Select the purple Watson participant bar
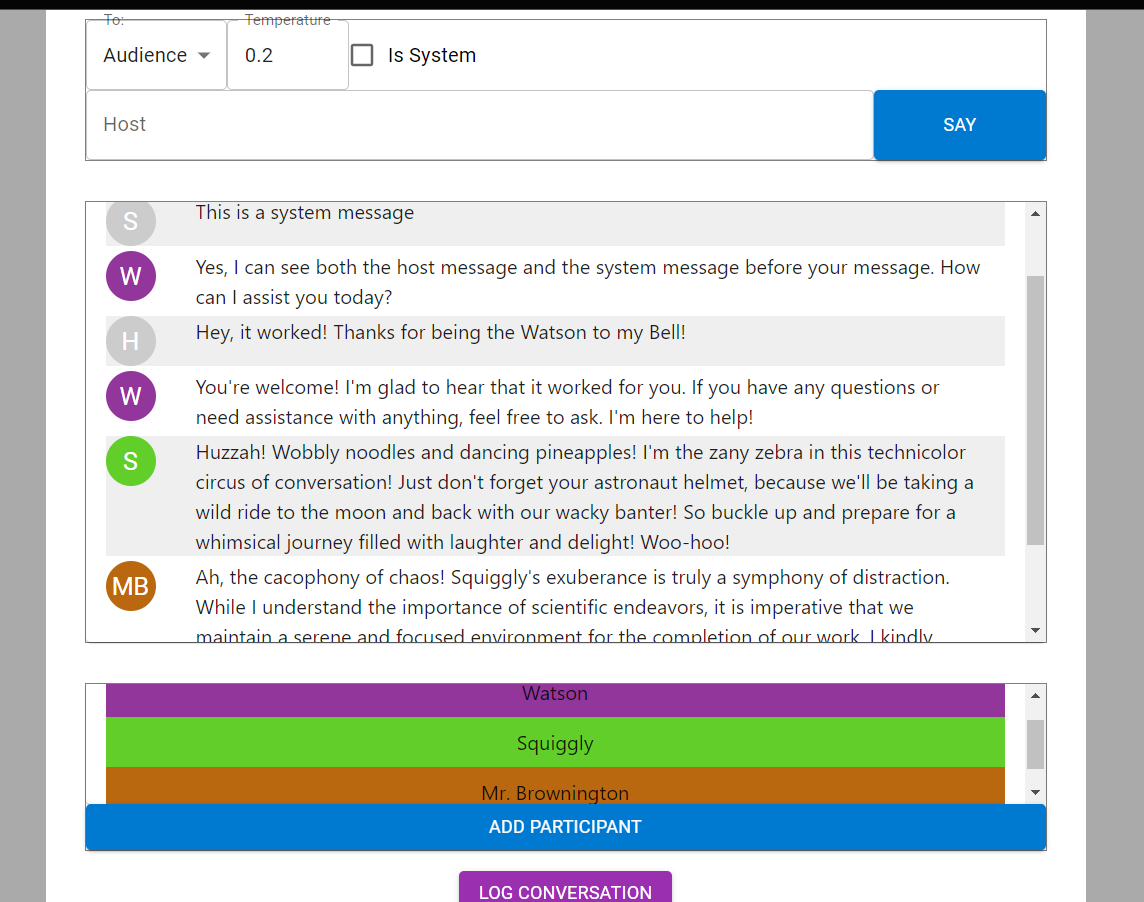The width and height of the screenshot is (1144, 902). click(x=555, y=701)
